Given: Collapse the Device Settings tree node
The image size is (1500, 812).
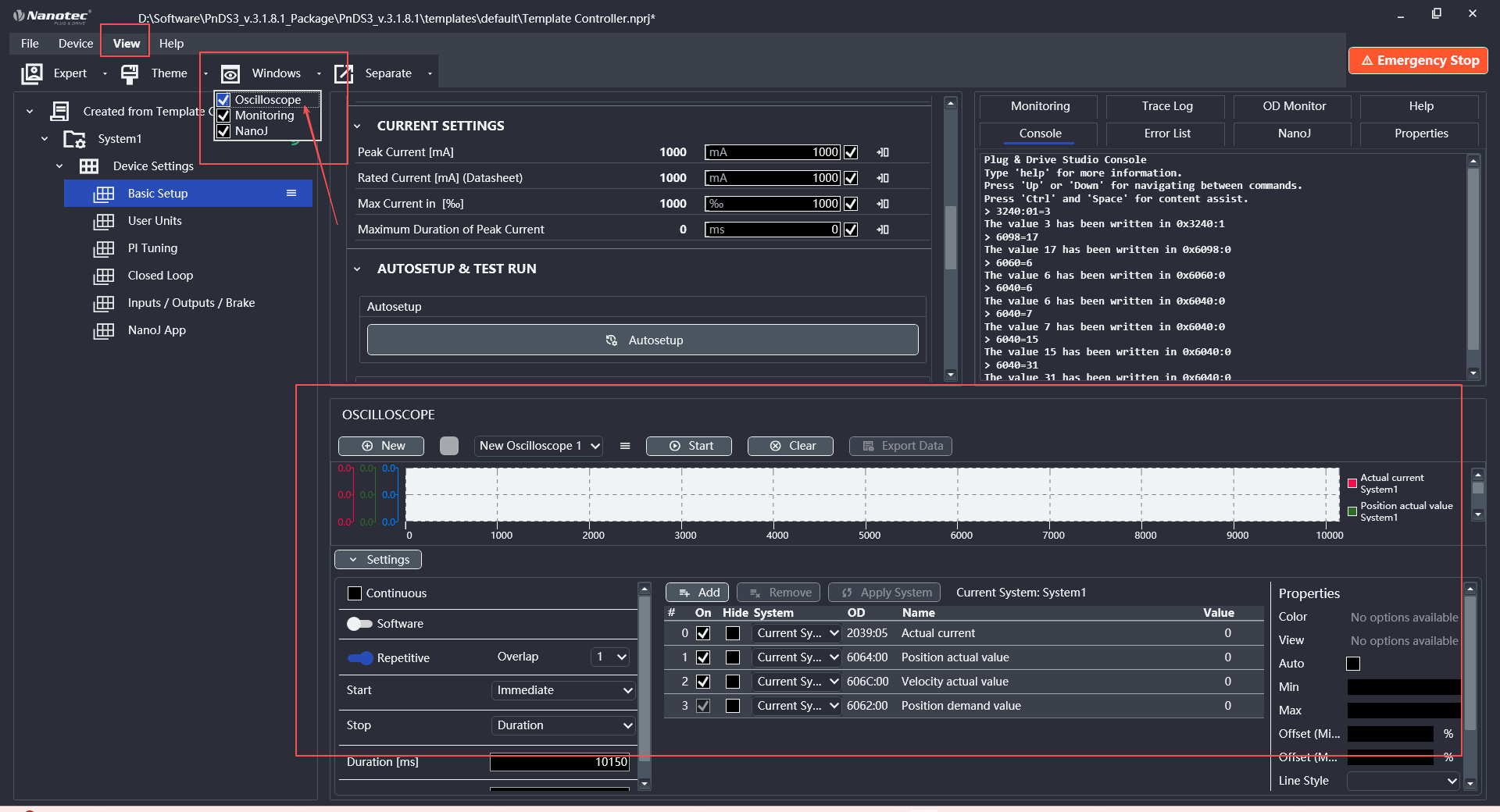Looking at the screenshot, I should (59, 166).
